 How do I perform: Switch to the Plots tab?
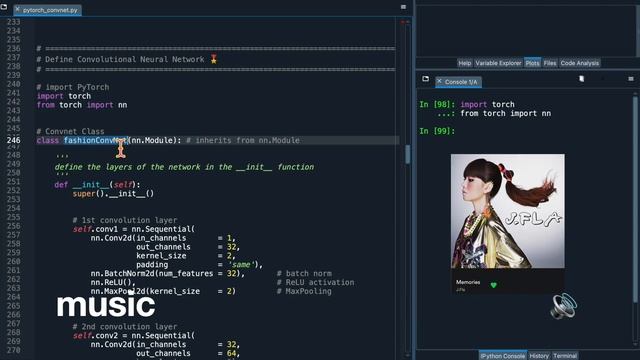(532, 63)
